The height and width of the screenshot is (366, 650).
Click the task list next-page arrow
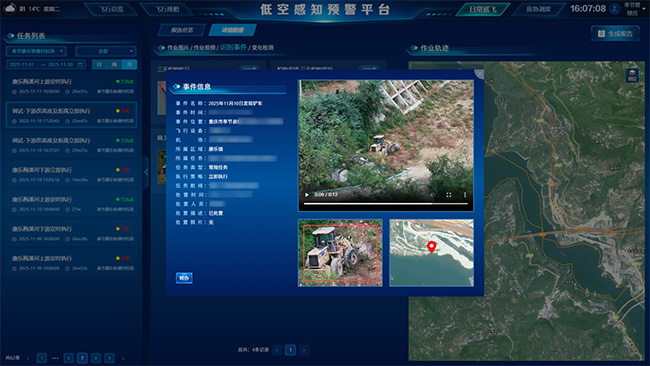[x=123, y=358]
